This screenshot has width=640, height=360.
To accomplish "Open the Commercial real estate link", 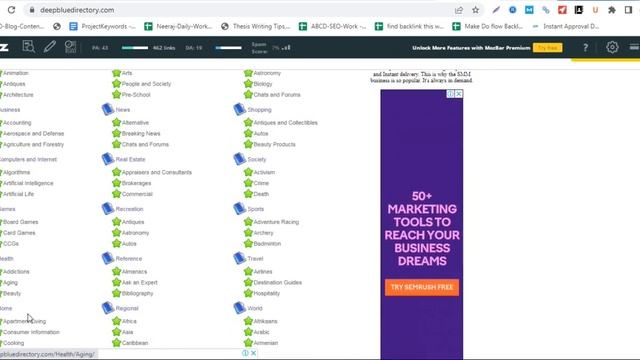I will click(x=137, y=194).
